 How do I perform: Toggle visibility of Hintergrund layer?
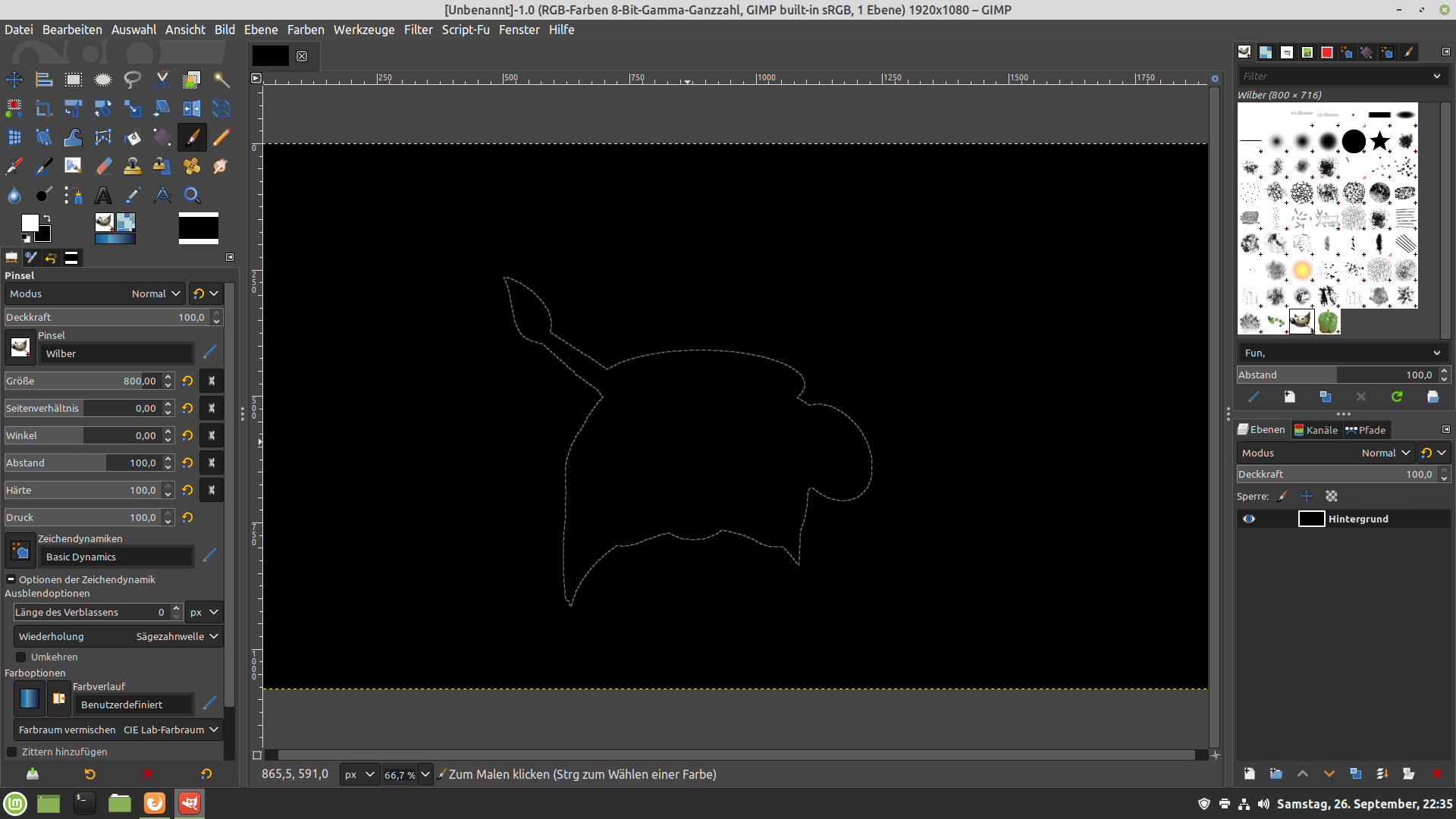tap(1248, 519)
